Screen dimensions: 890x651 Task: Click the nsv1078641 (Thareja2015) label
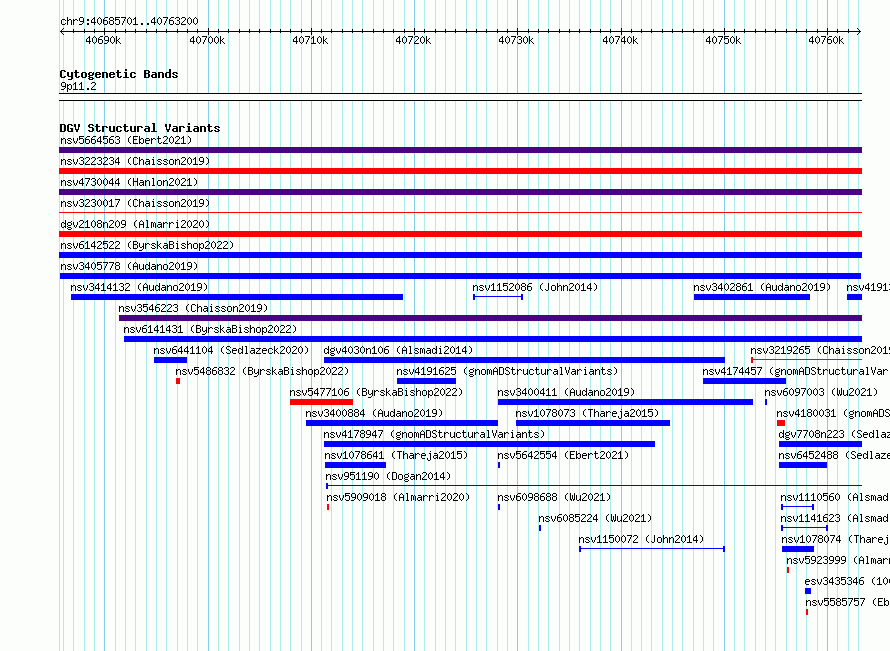click(x=396, y=455)
